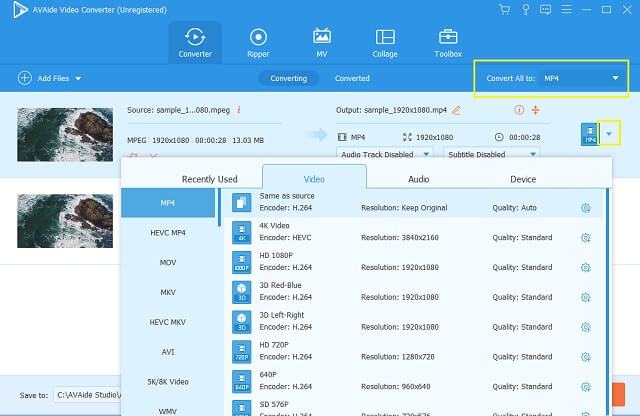
Task: Open settings gear for 4K Video
Action: point(586,238)
